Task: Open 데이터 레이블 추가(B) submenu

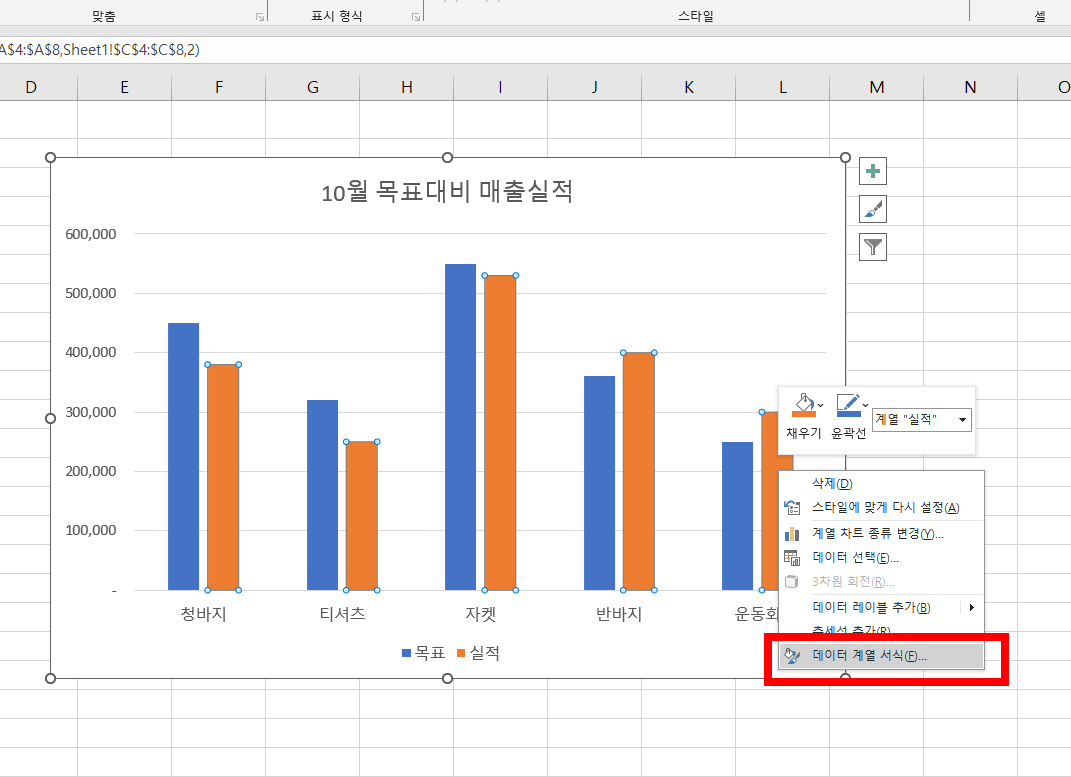Action: [x=881, y=607]
